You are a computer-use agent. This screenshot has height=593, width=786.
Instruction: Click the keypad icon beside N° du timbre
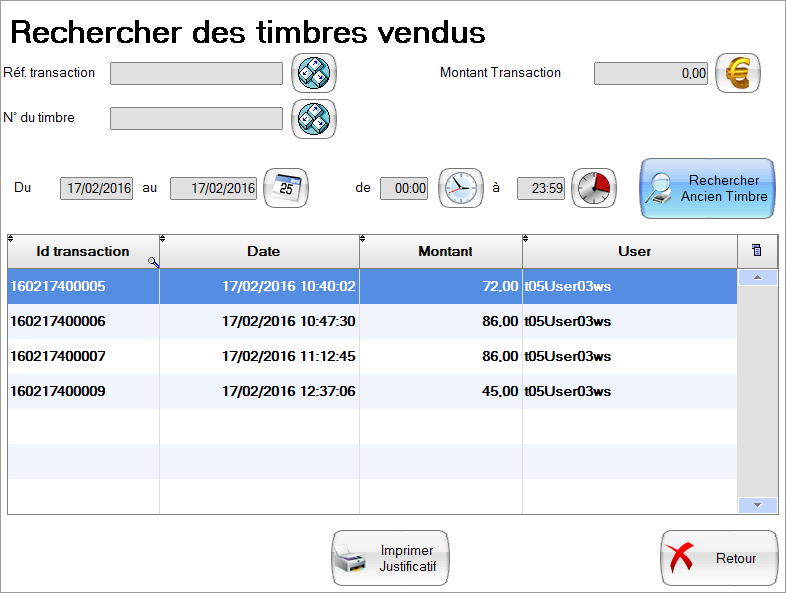313,119
